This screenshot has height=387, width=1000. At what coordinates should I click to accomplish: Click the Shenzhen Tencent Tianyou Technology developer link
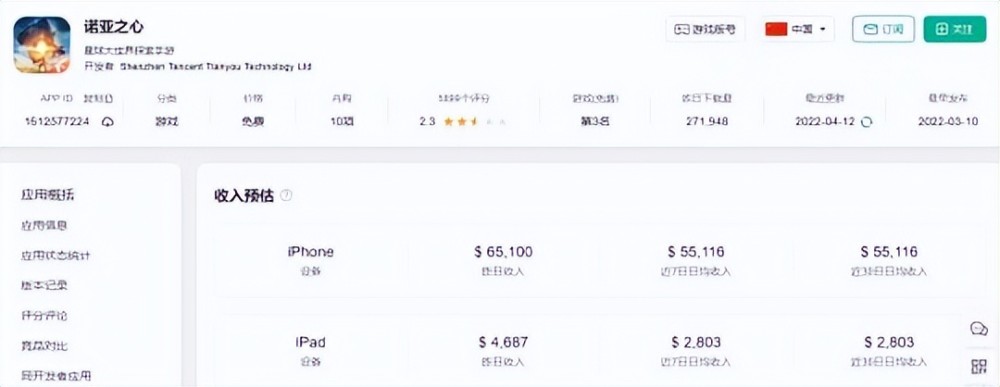216,66
